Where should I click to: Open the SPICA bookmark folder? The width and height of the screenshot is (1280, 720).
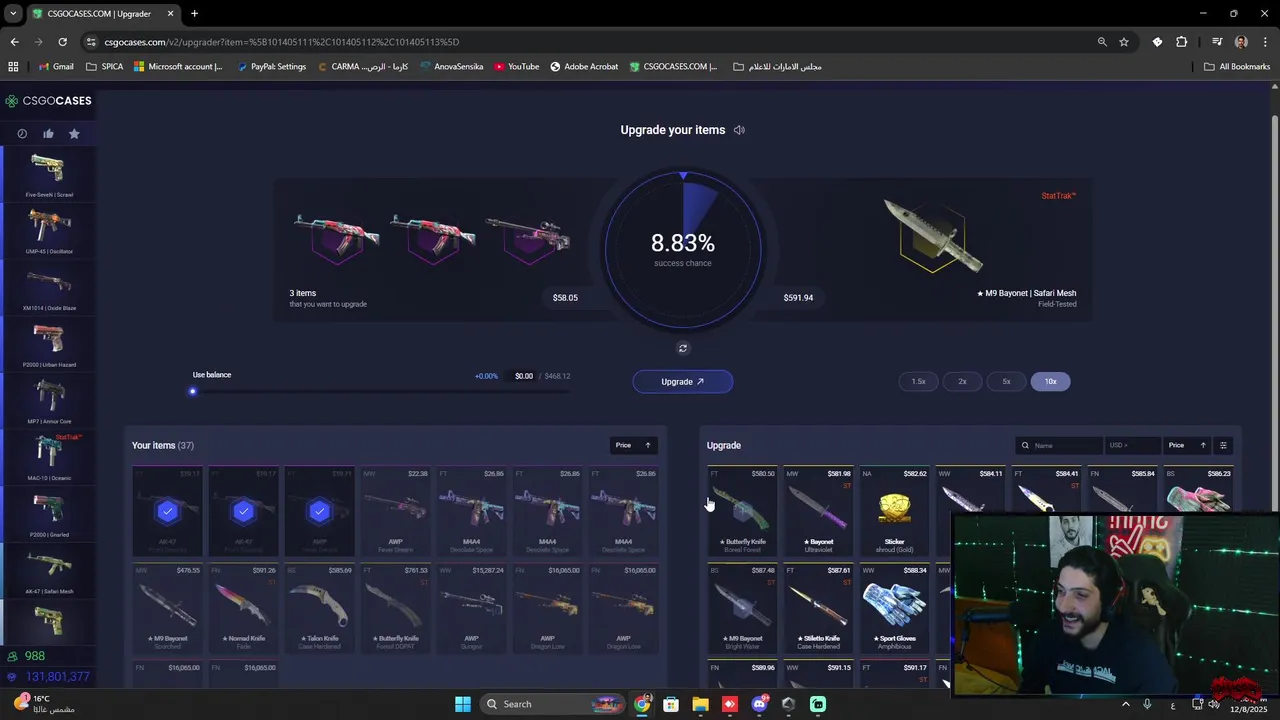point(105,67)
